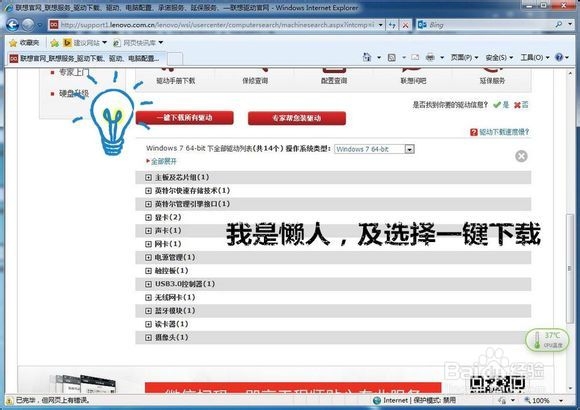The image size is (580, 410).
Task: Expand the 无线网卡(1) category
Action: click(148, 298)
